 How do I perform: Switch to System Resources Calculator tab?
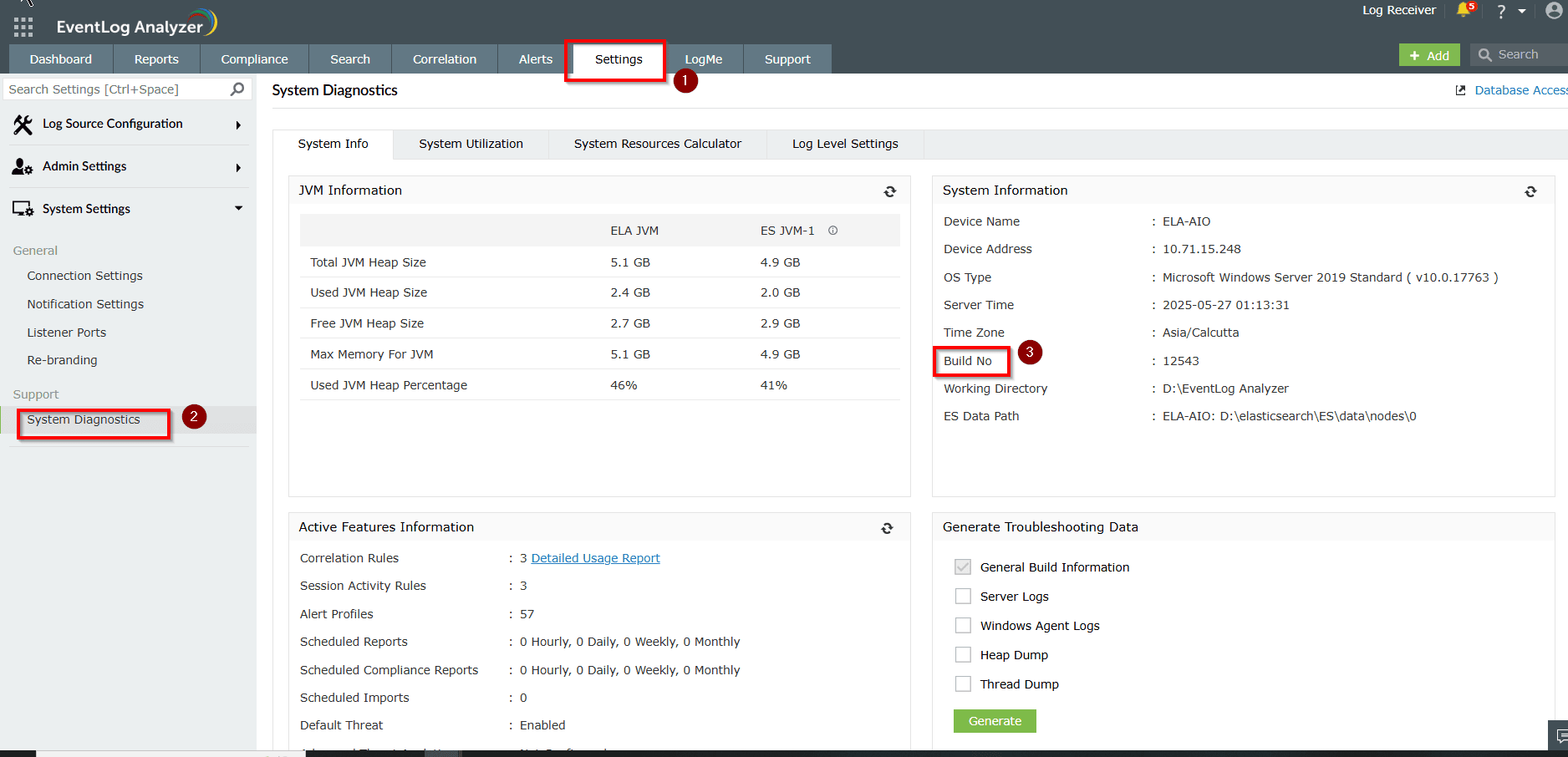[x=658, y=144]
